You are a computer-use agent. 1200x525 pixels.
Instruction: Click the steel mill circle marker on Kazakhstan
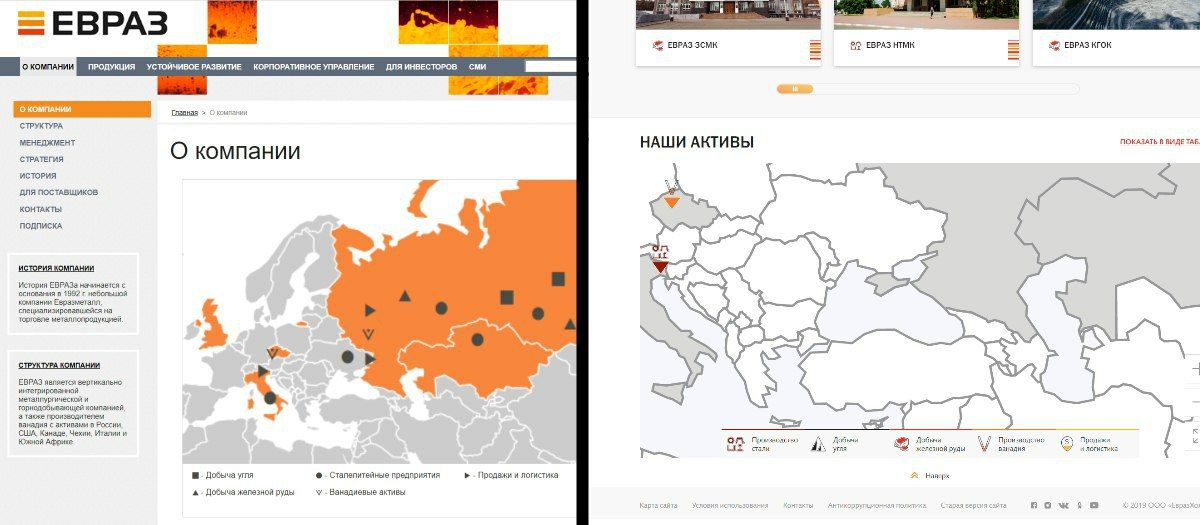(477, 340)
